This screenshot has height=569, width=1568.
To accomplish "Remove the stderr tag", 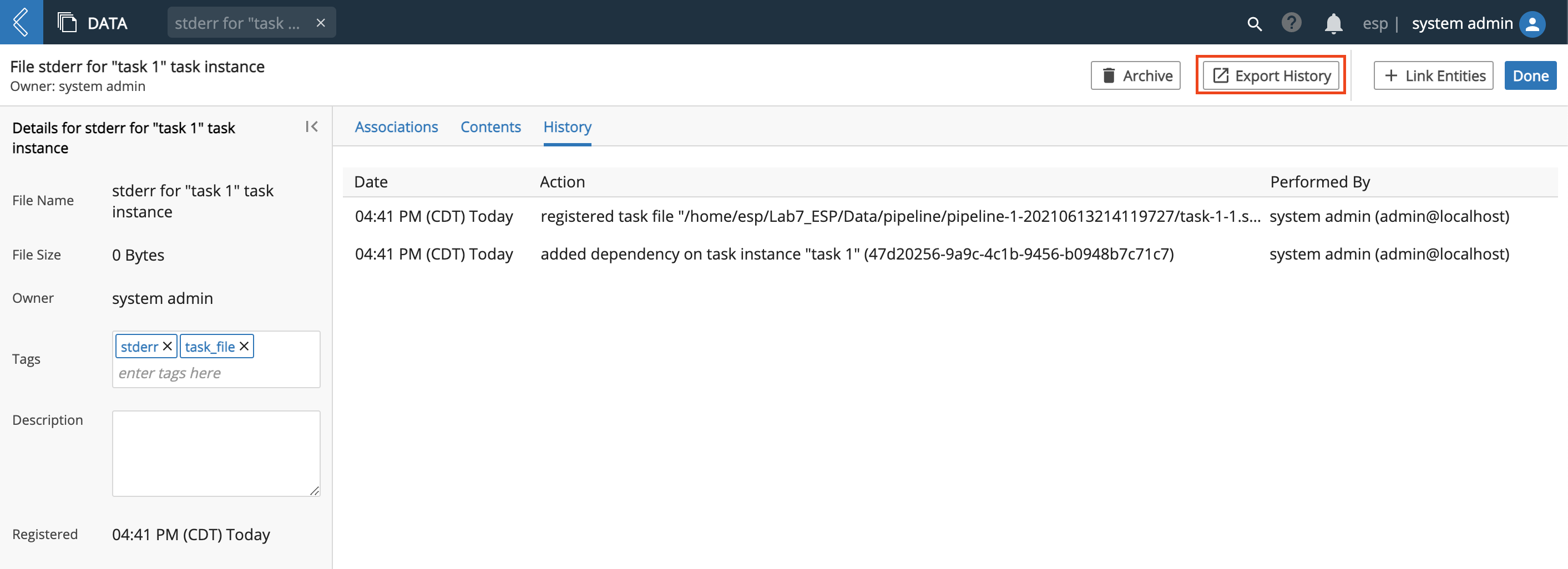I will pyautogui.click(x=168, y=346).
